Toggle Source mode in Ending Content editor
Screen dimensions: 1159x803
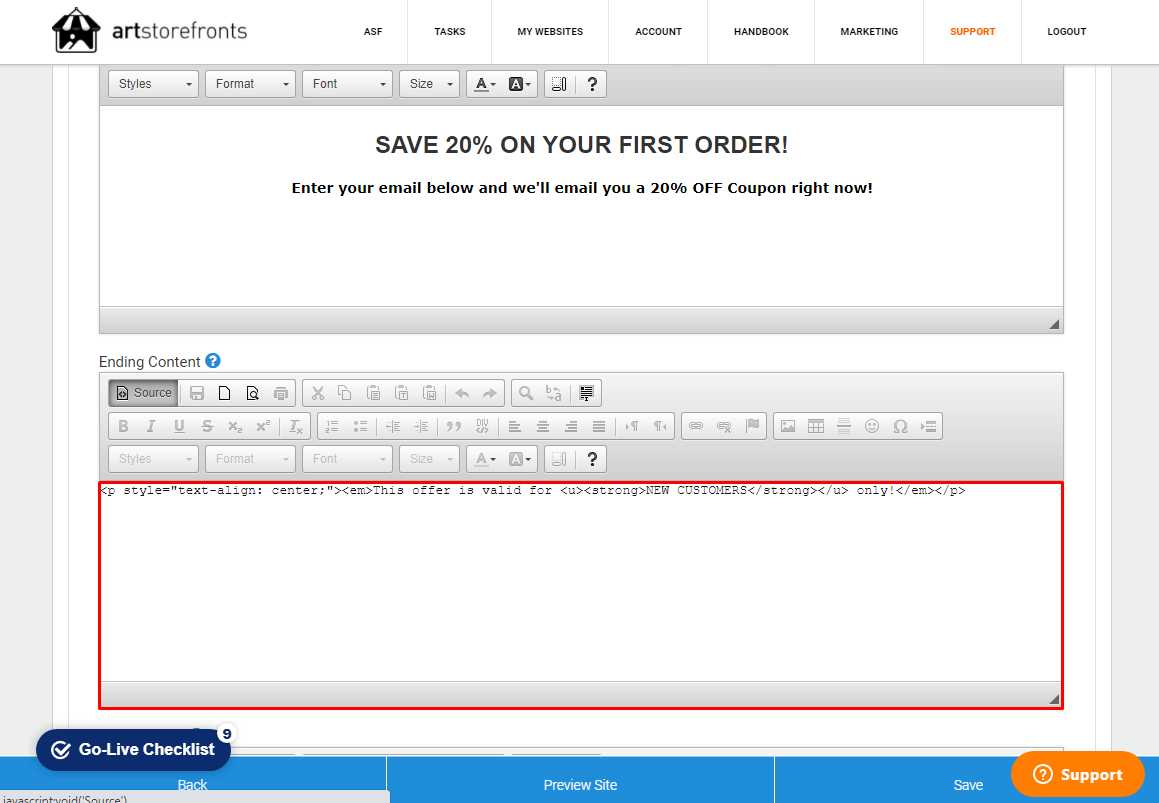pyautogui.click(x=143, y=393)
